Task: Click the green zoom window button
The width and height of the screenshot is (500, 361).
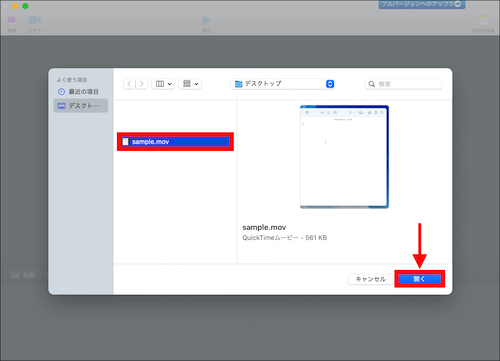Action: (x=25, y=6)
